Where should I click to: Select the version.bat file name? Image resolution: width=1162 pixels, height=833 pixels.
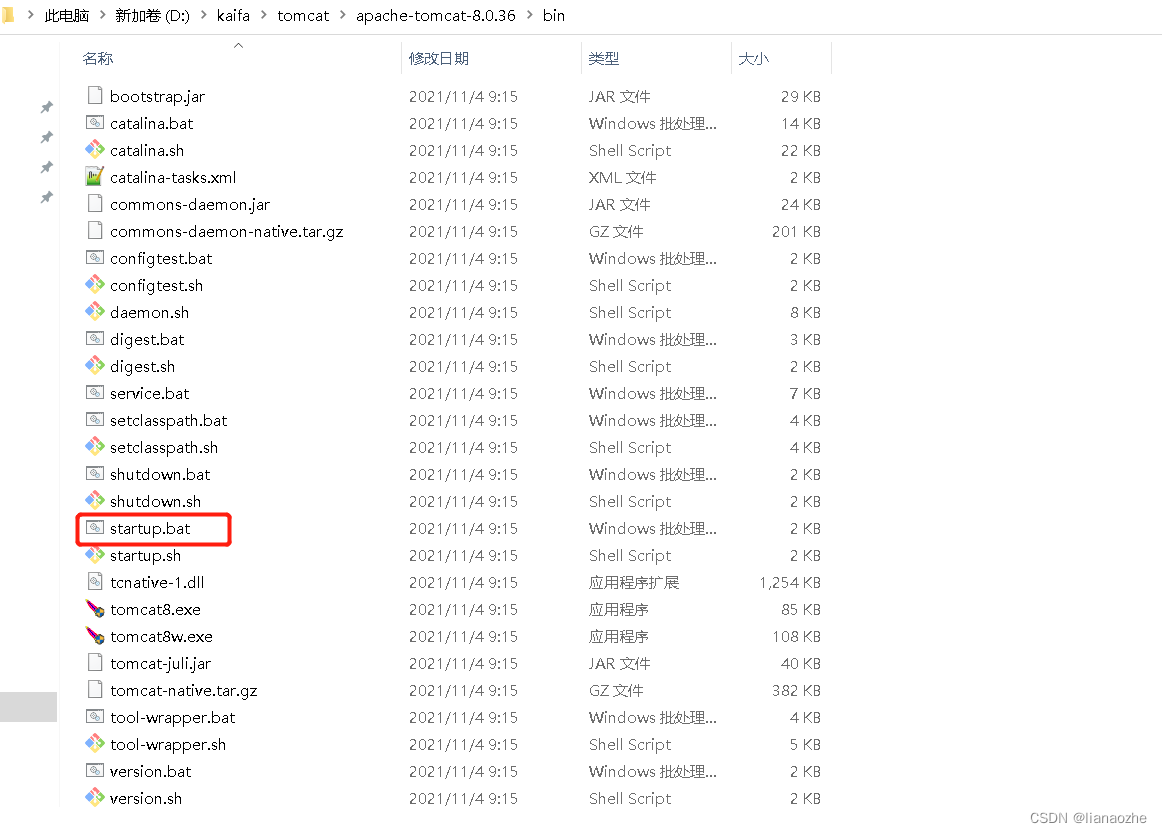point(150,771)
